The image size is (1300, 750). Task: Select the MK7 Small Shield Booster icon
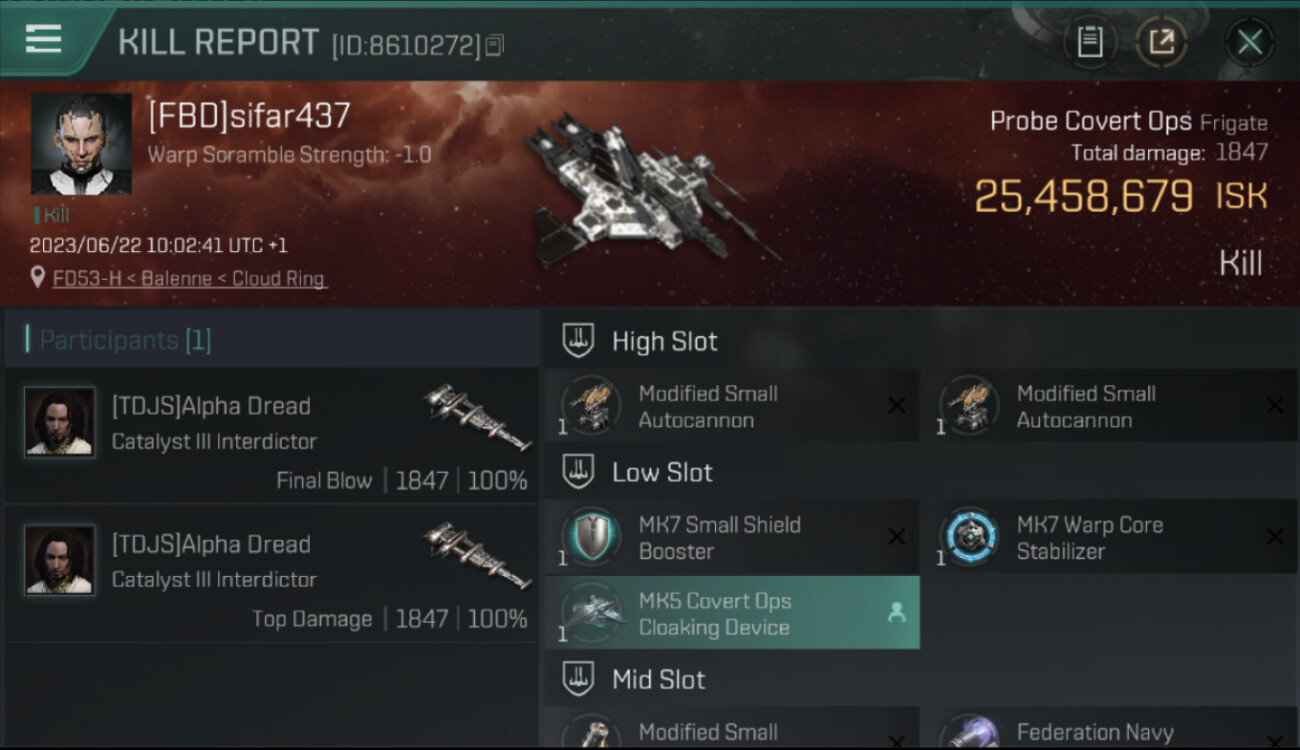coord(591,538)
